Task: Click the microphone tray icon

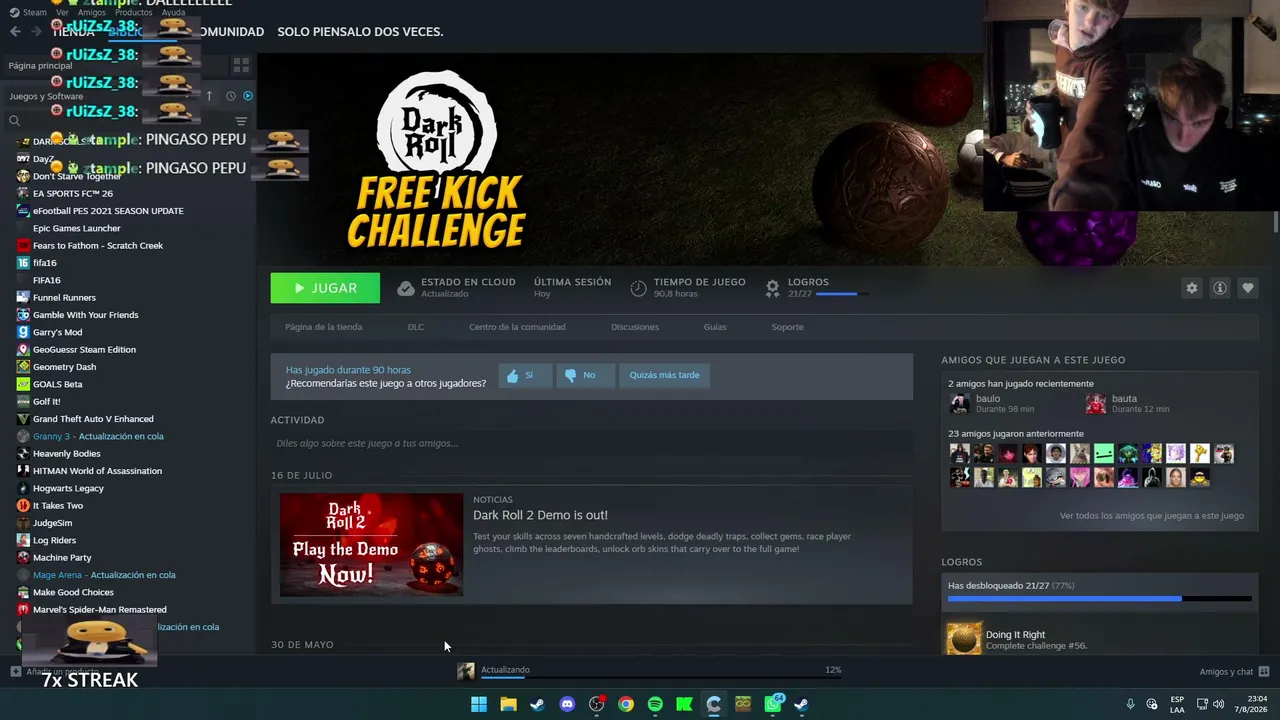Action: (1130, 704)
